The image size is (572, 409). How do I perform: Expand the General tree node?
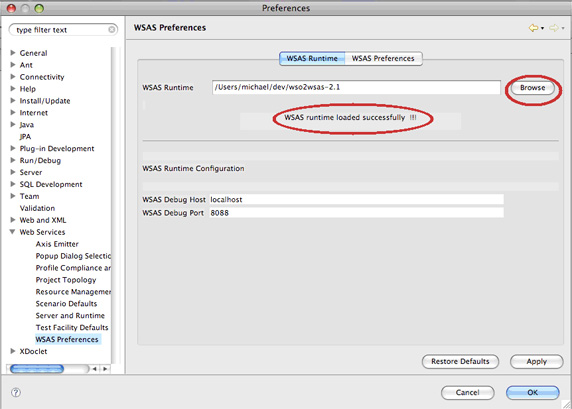[13, 53]
